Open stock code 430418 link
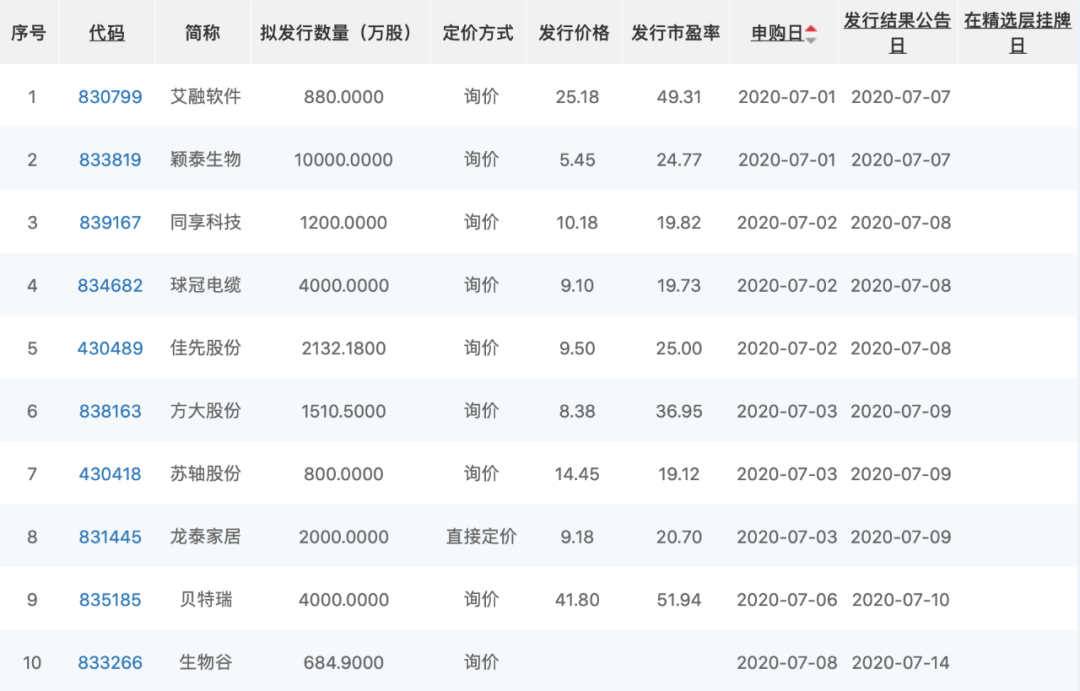The image size is (1080, 691). 110,475
